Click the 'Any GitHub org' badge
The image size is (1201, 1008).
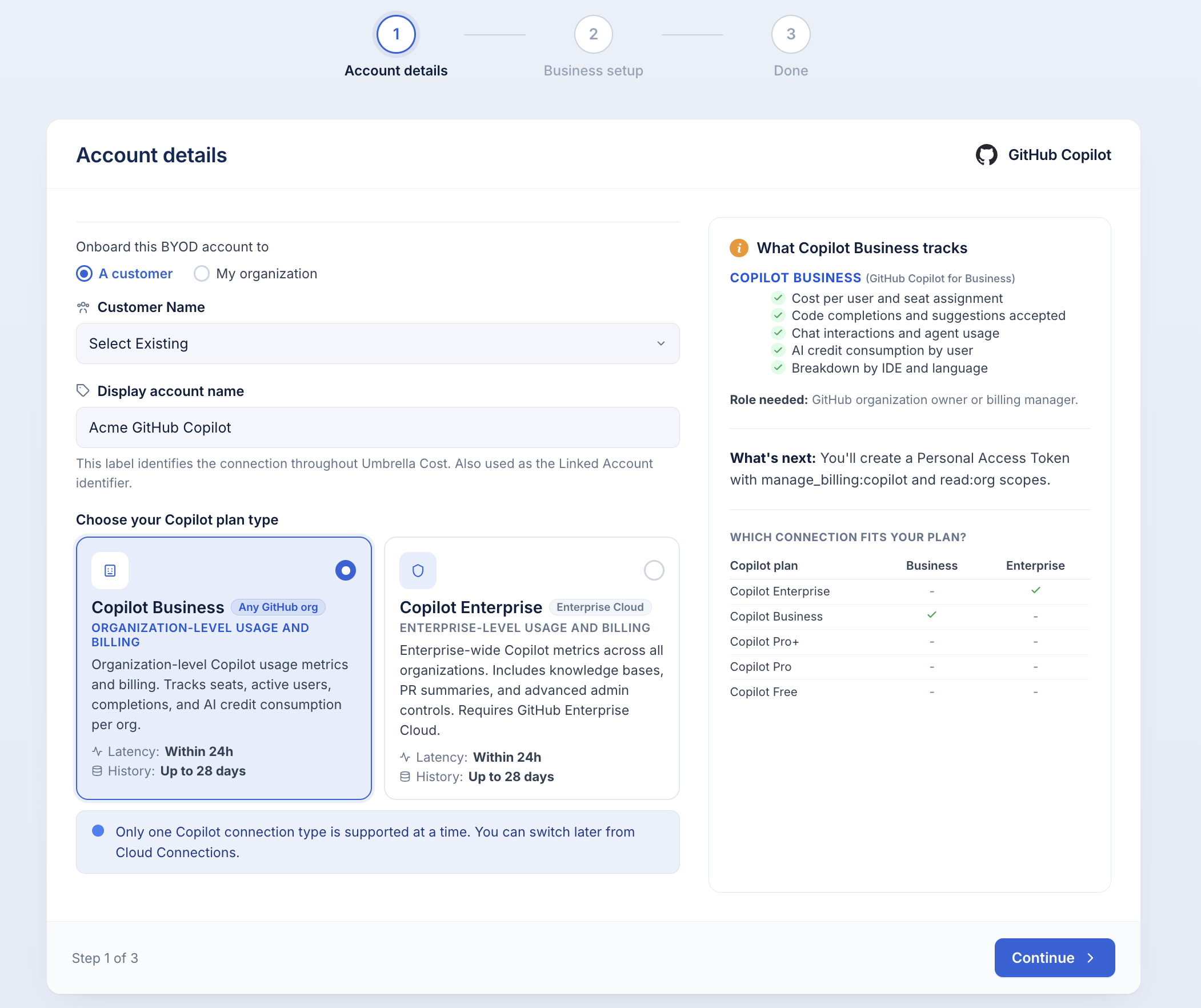(x=278, y=607)
